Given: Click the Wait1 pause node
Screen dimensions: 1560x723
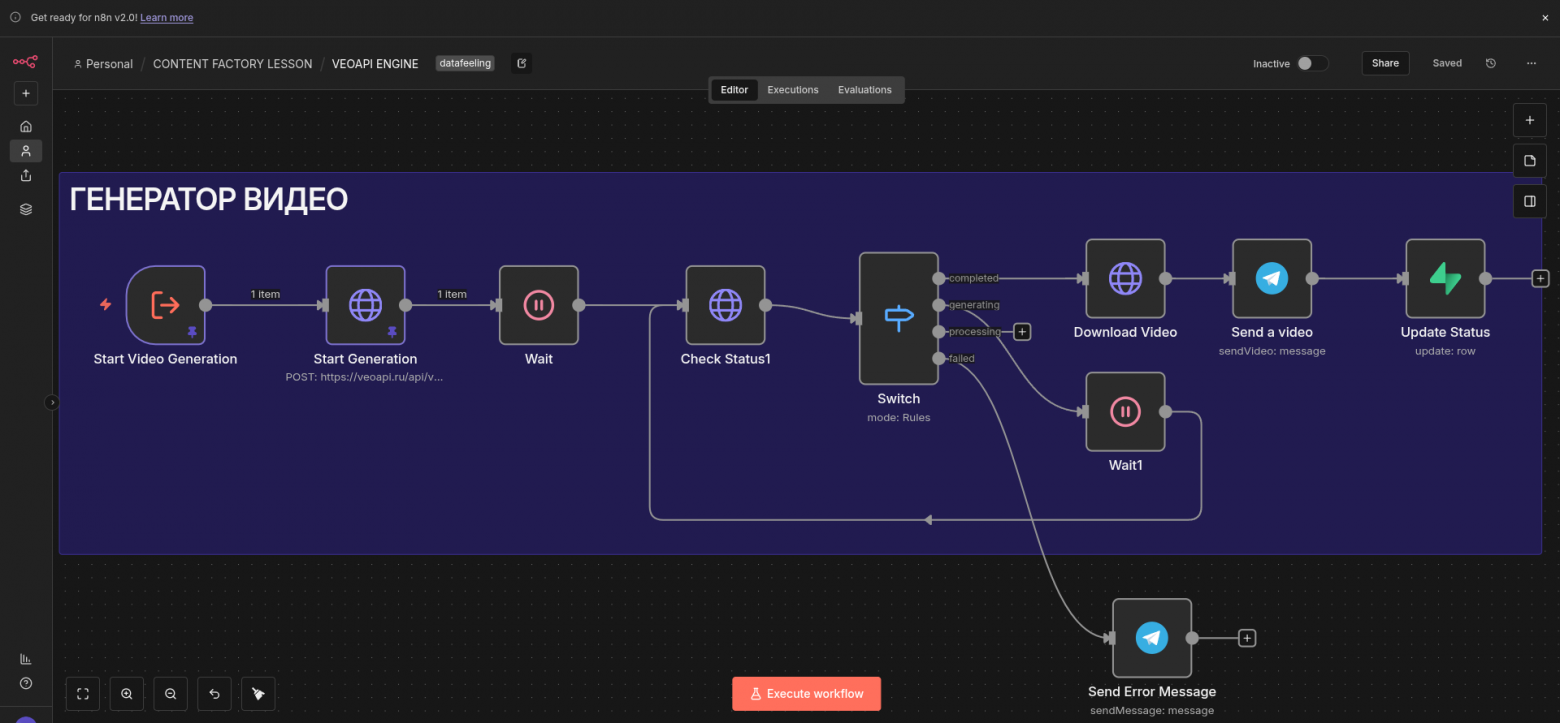Looking at the screenshot, I should 1125,411.
